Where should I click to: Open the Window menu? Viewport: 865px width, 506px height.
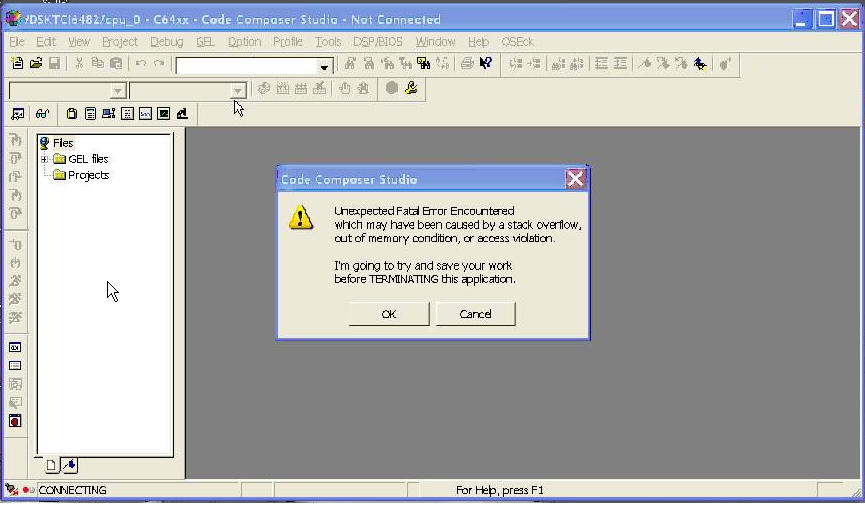[435, 42]
